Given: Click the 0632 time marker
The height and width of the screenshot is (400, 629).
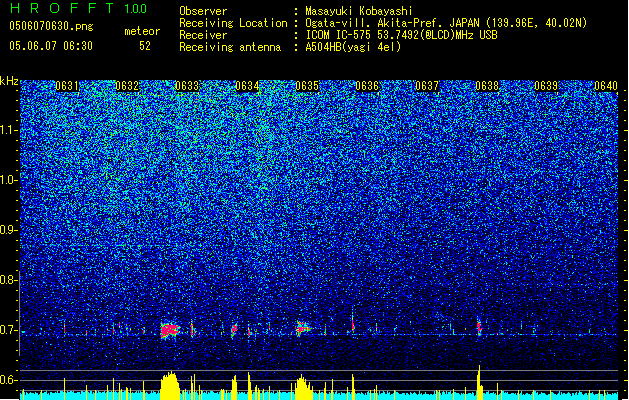Looking at the screenshot, I should click(127, 86).
